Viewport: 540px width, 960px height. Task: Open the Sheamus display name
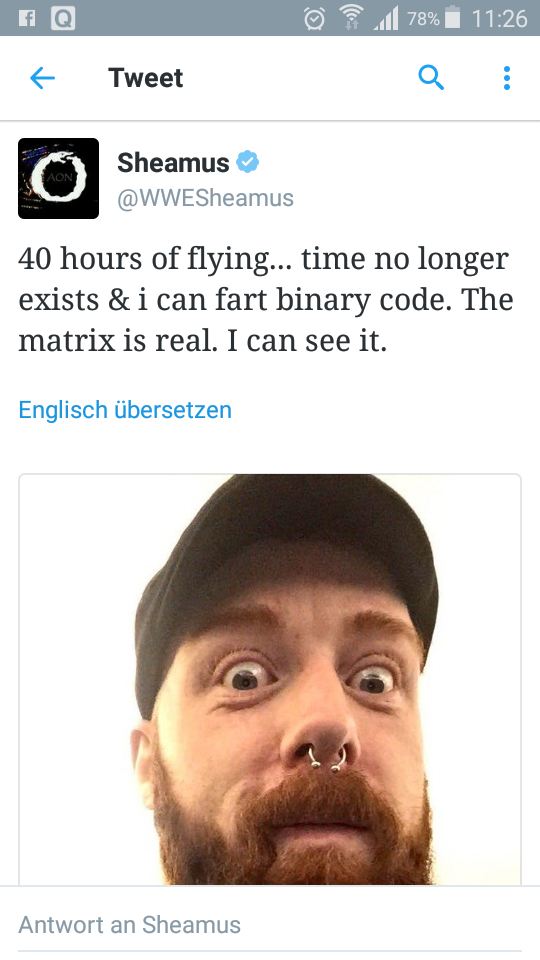click(173, 163)
